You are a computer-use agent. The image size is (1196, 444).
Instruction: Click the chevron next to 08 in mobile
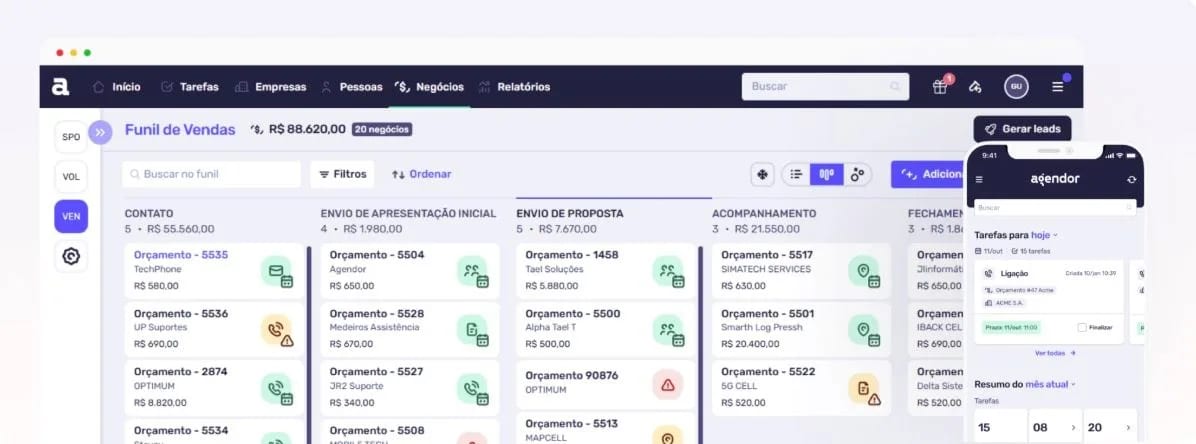[1072, 428]
